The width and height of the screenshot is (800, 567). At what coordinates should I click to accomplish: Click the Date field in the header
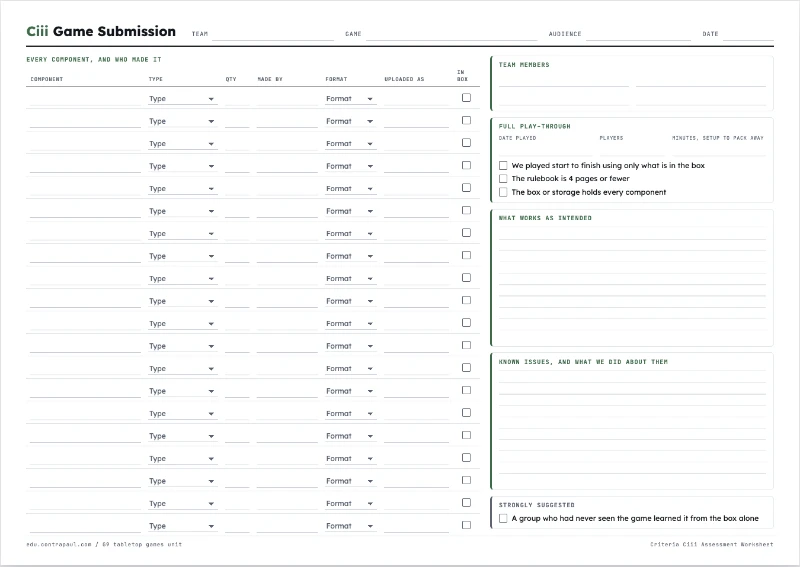point(748,34)
